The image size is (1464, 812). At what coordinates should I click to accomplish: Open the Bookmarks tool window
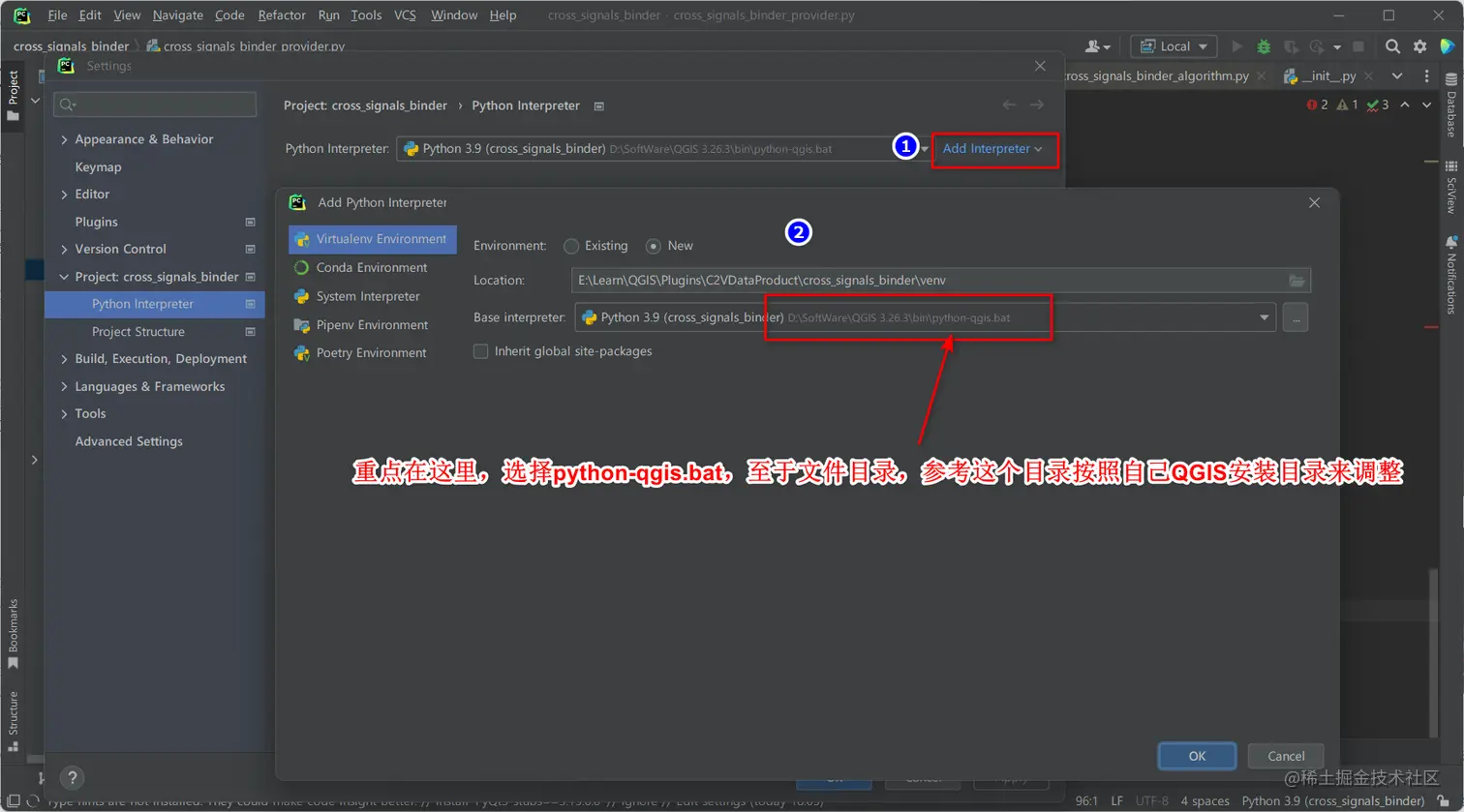point(13,634)
